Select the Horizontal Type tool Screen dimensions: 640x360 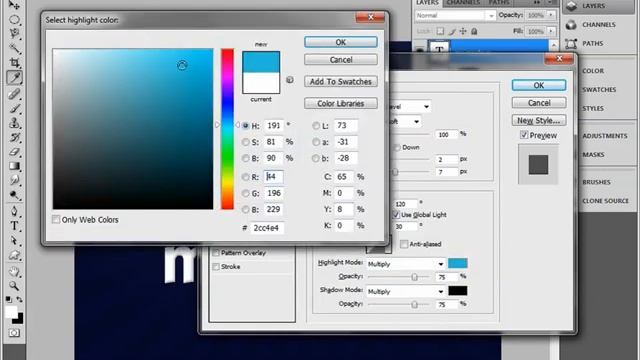14,226
